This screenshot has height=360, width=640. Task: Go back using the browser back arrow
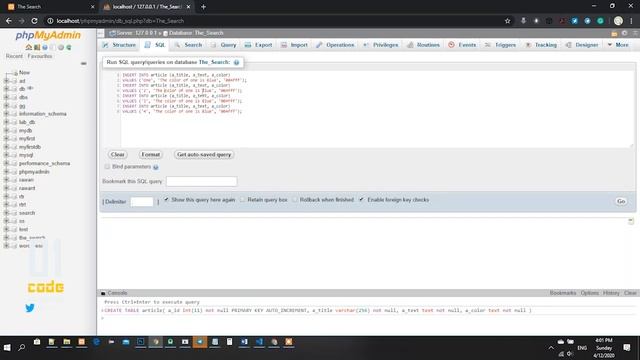9,21
